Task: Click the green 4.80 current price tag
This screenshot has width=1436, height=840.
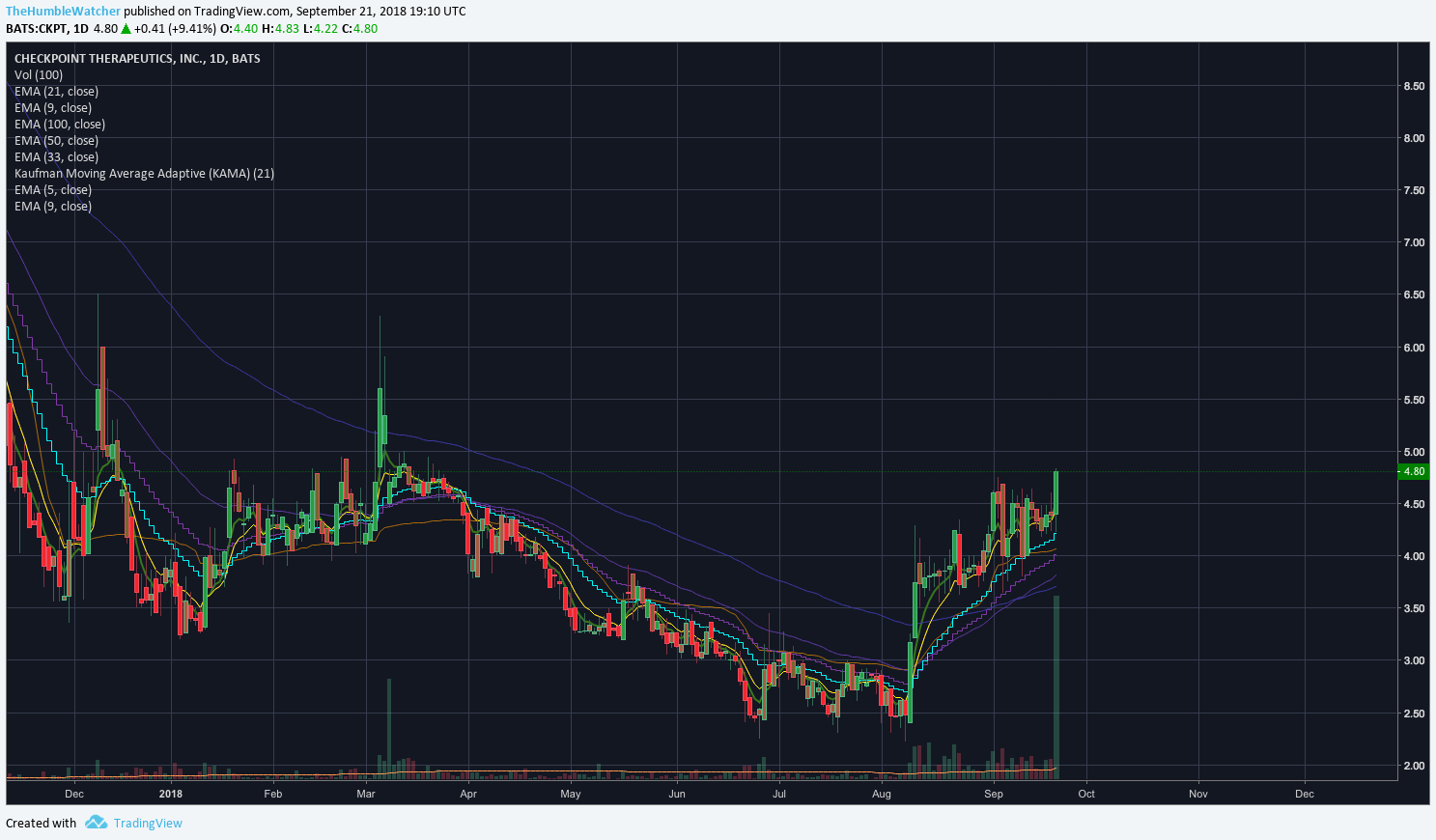Action: pos(1414,471)
